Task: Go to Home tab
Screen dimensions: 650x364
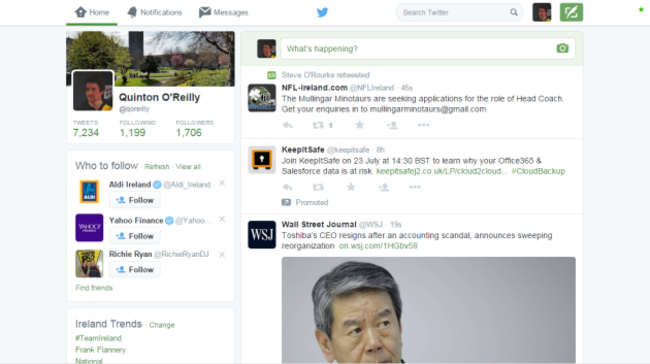Action: [x=92, y=12]
